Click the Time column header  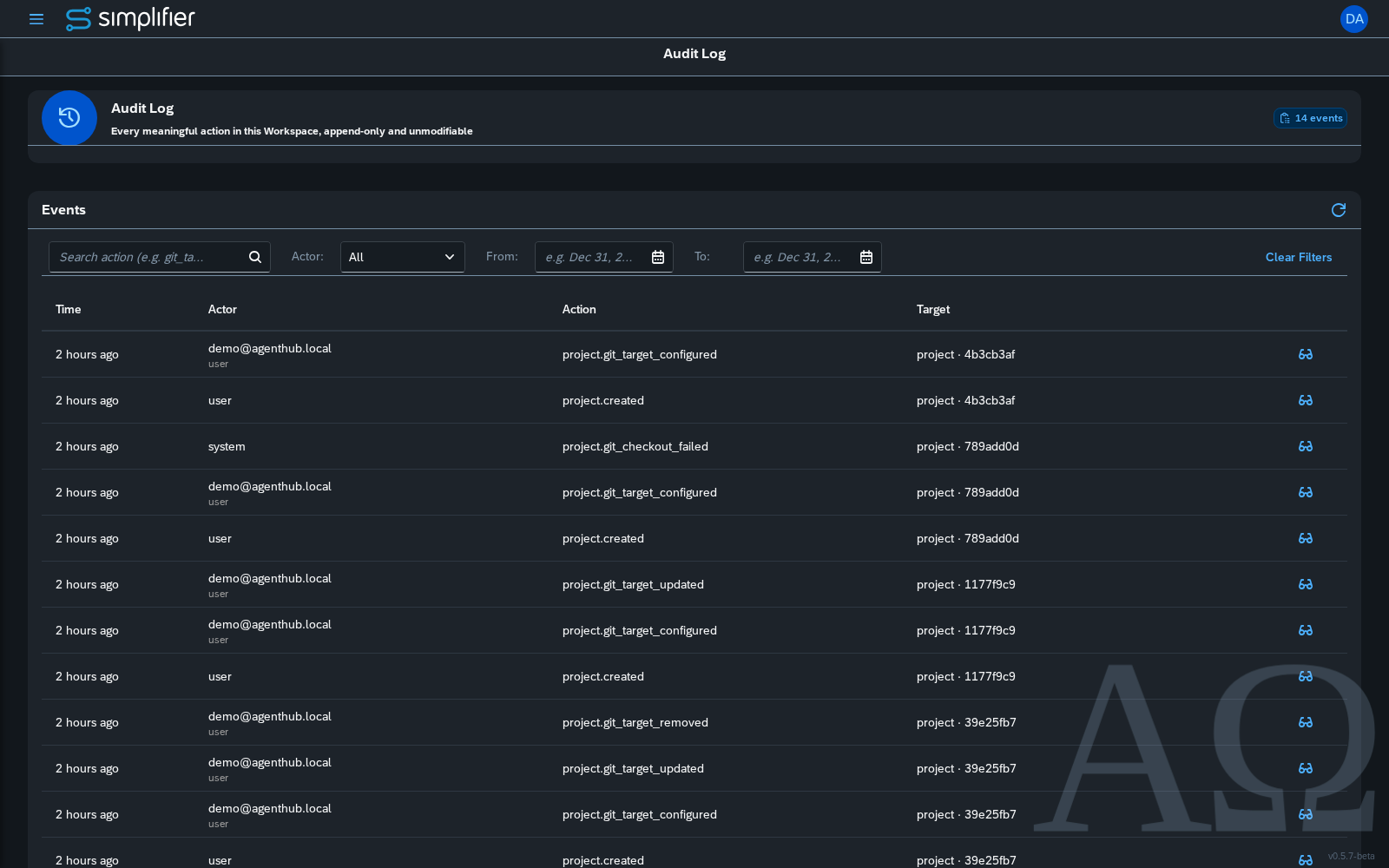pyautogui.click(x=68, y=309)
